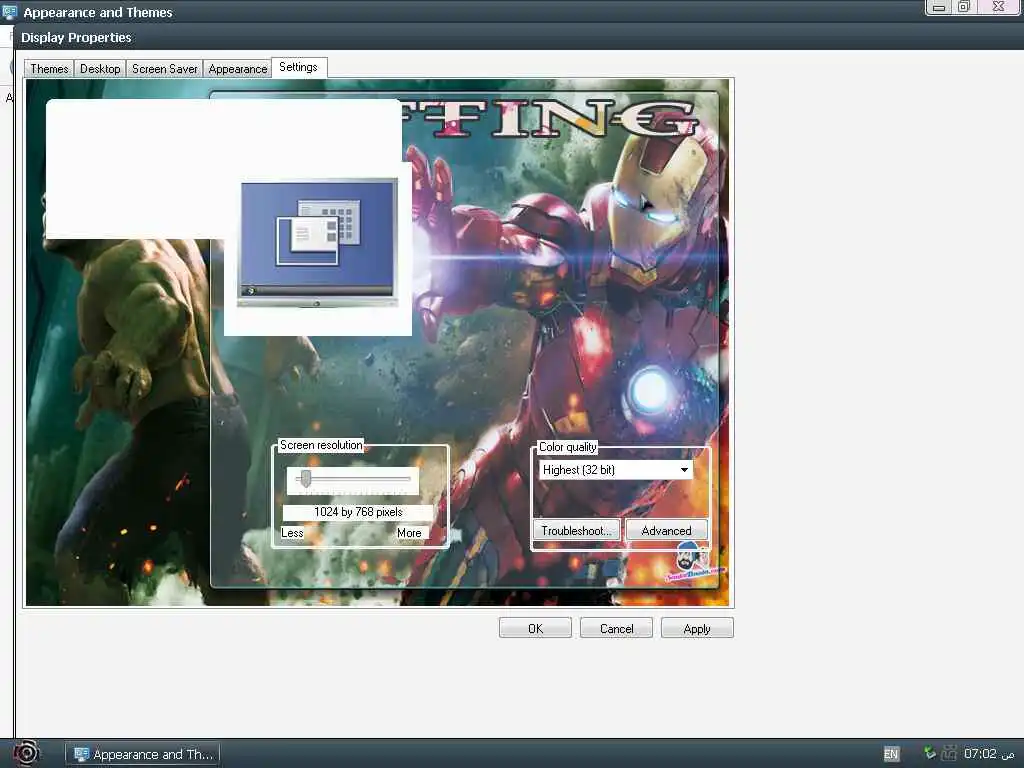Click the Appearance and Themes title bar icon
The width and height of the screenshot is (1024, 768).
pyautogui.click(x=9, y=12)
